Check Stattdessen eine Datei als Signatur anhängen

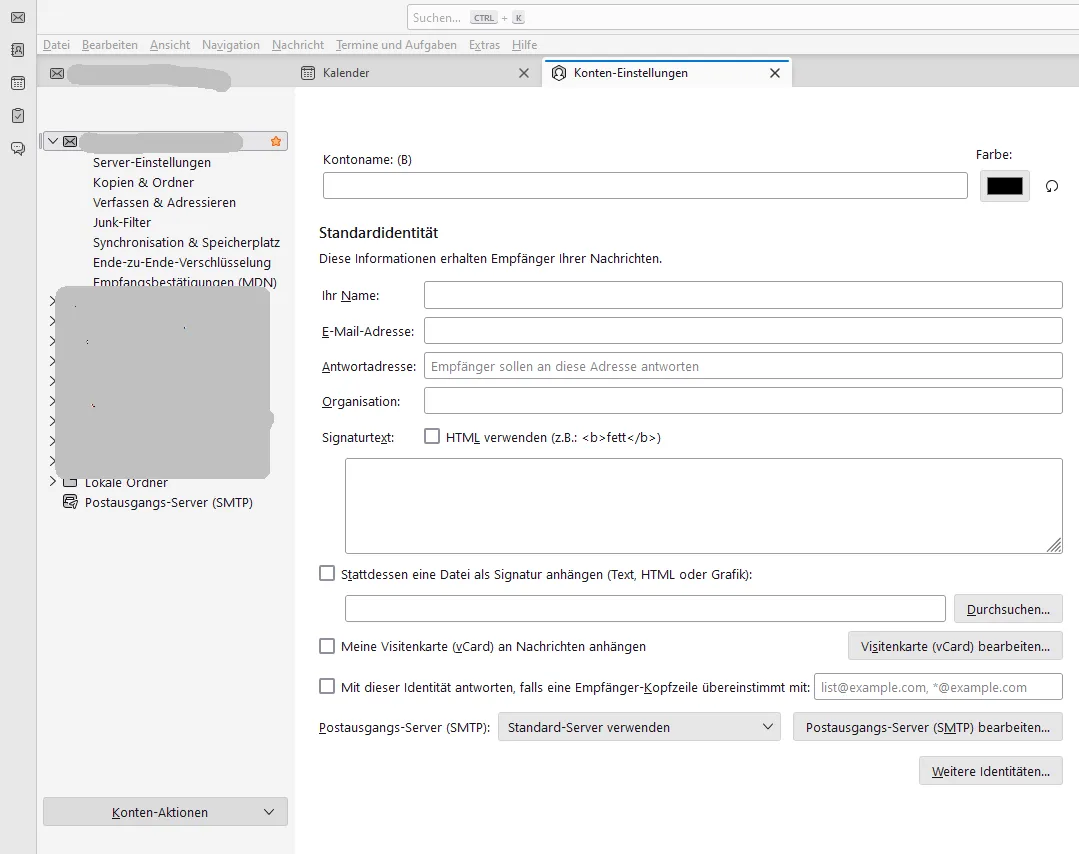point(327,573)
